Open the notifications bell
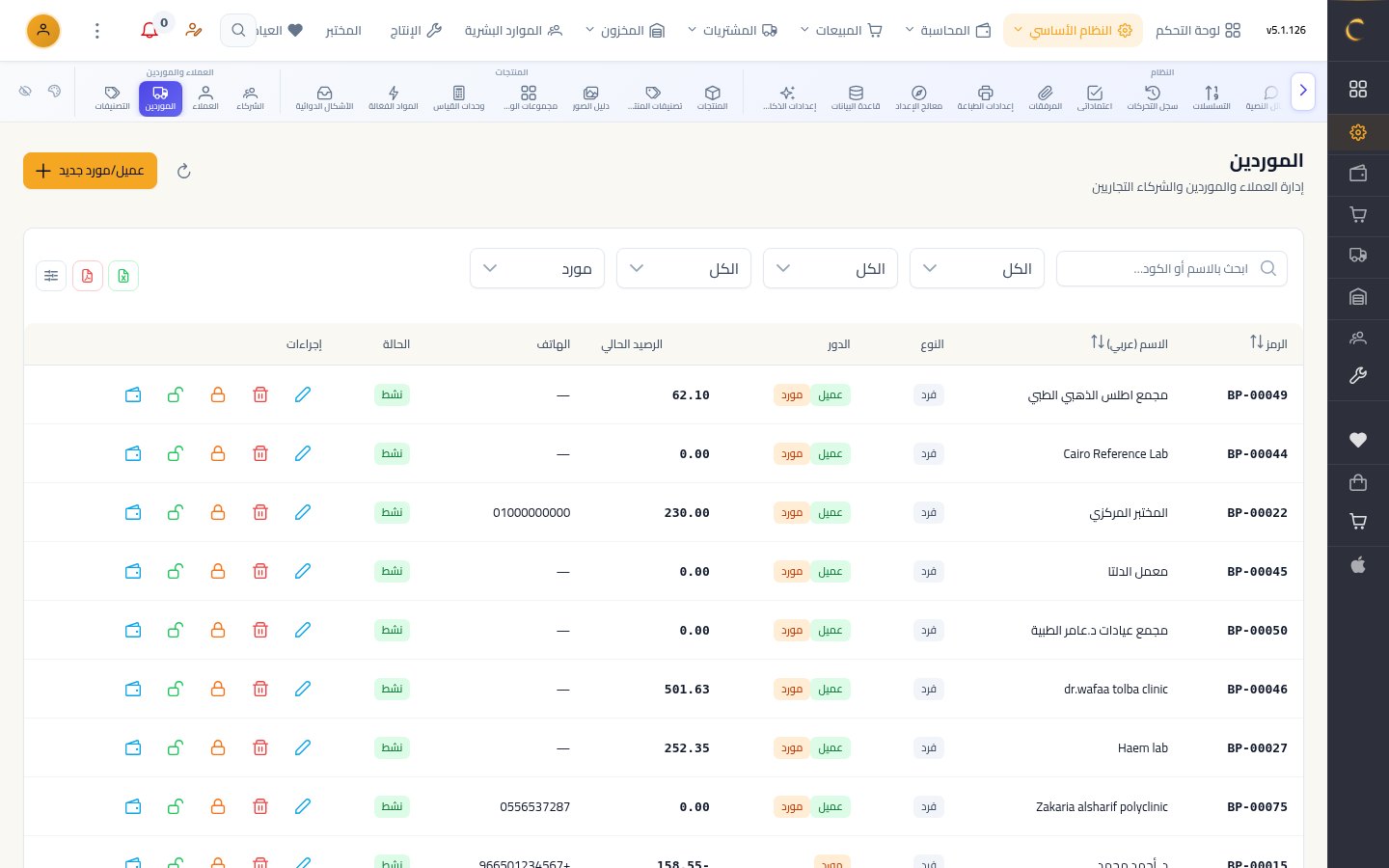1389x868 pixels. click(x=150, y=31)
